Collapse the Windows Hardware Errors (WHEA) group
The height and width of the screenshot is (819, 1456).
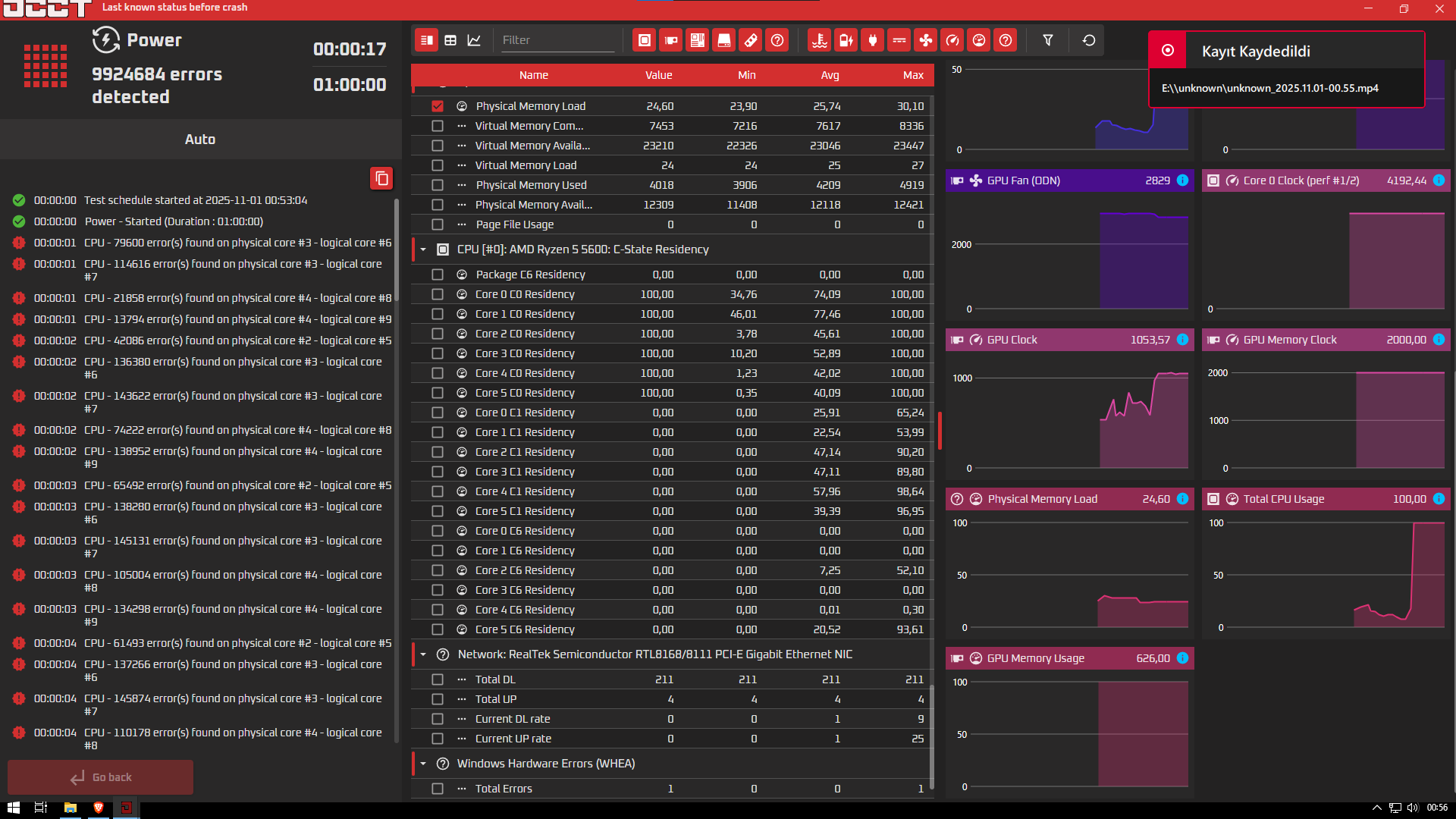pyautogui.click(x=423, y=764)
